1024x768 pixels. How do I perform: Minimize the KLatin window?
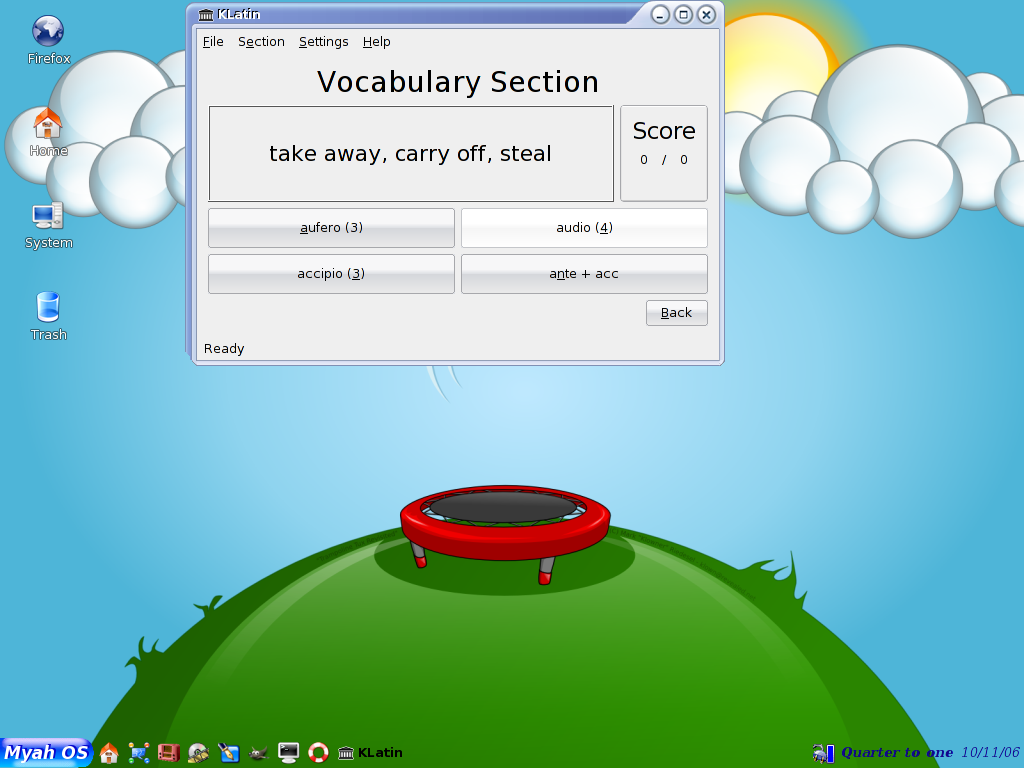(x=660, y=14)
